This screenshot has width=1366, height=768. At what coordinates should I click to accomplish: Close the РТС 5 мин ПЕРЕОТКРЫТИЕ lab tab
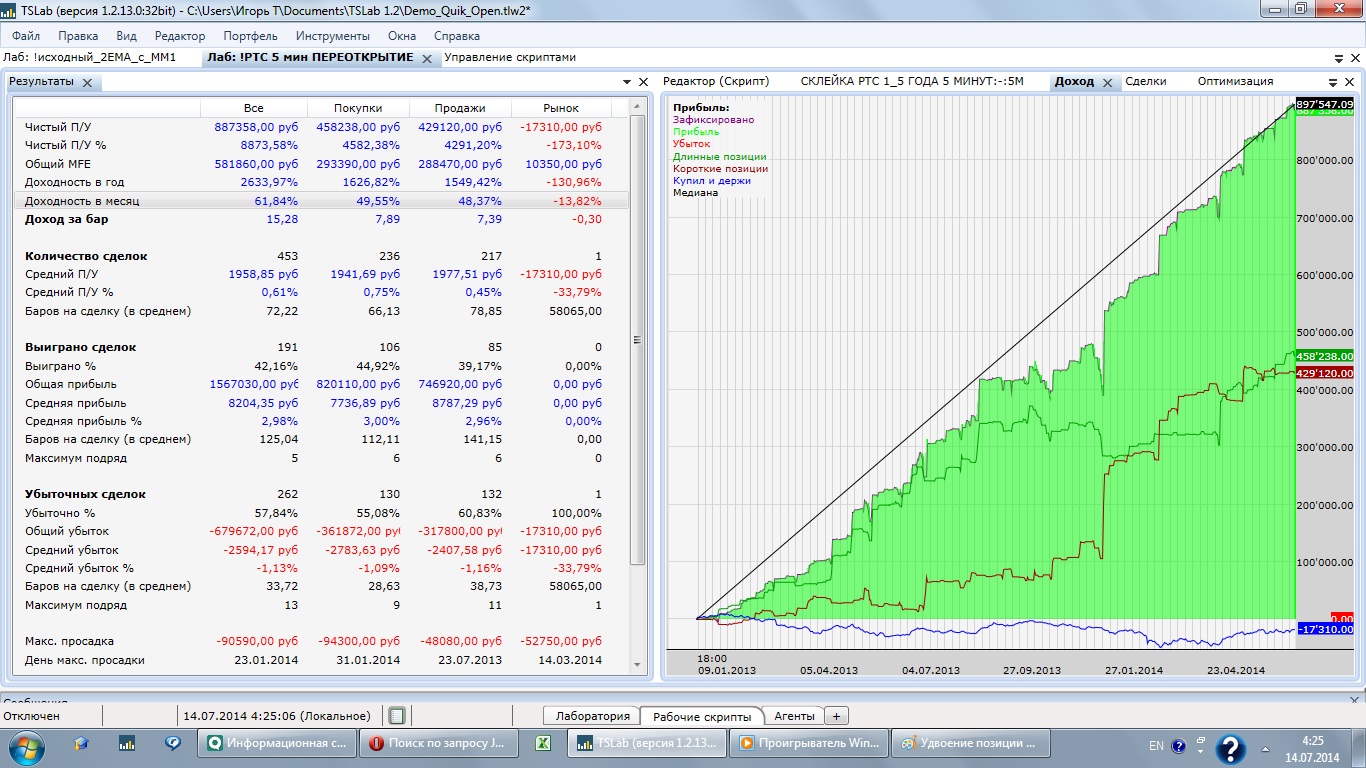coord(427,59)
